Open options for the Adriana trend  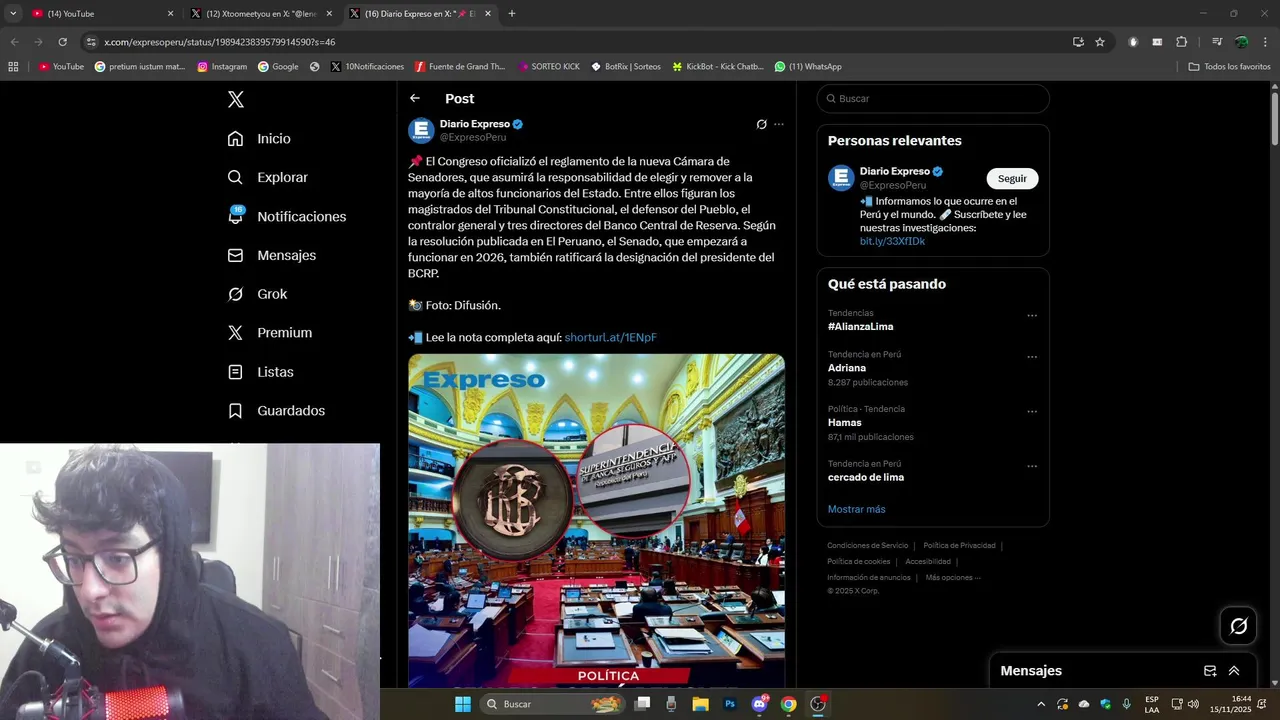(x=1032, y=357)
